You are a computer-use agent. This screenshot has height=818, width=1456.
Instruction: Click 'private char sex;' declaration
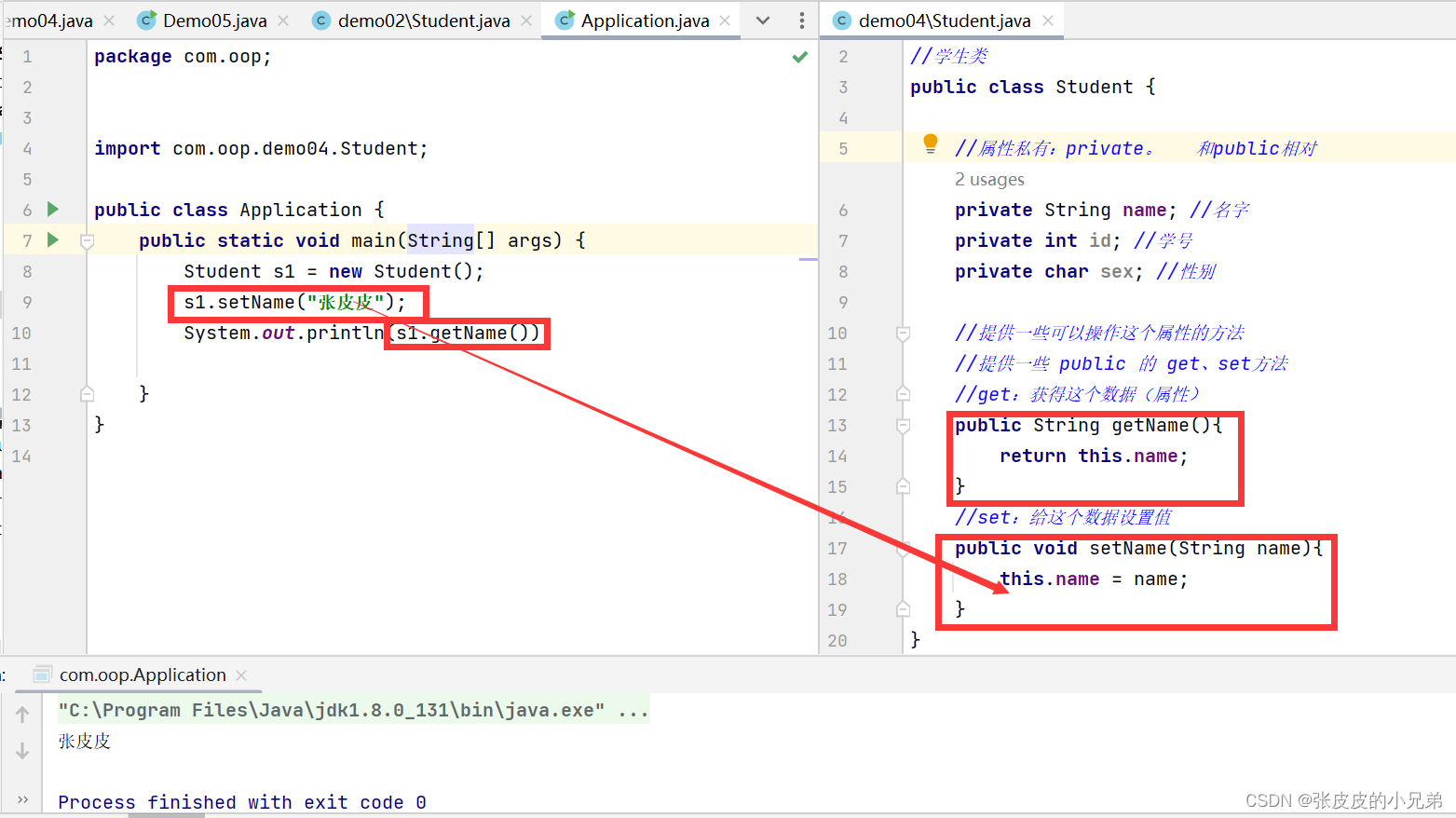1049,271
